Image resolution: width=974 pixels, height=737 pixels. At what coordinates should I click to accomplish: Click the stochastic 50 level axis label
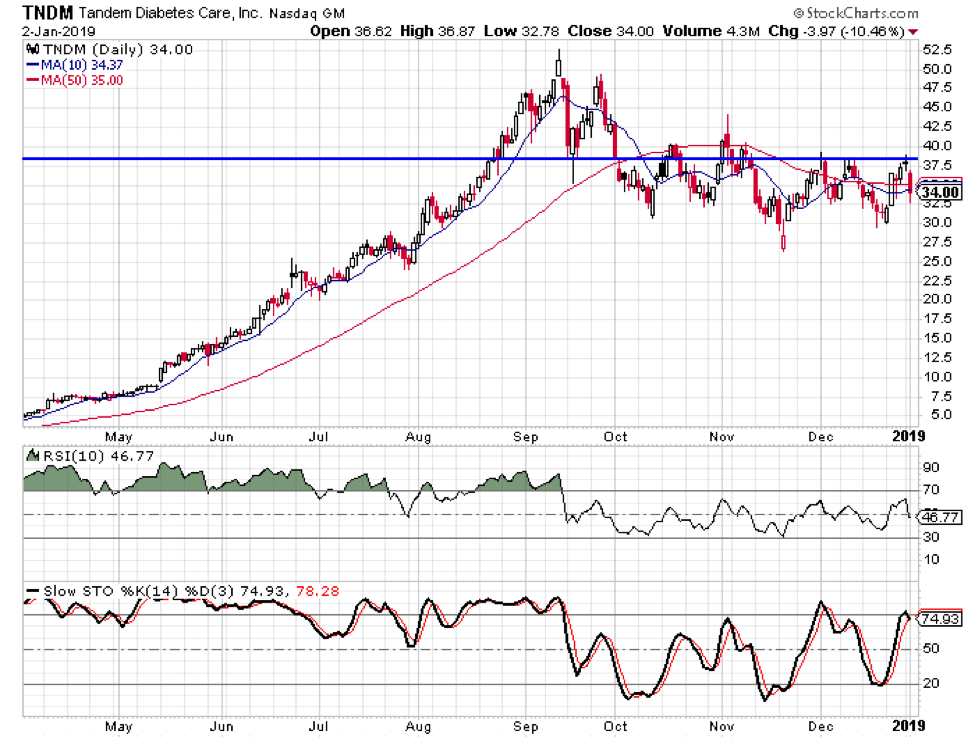click(931, 649)
